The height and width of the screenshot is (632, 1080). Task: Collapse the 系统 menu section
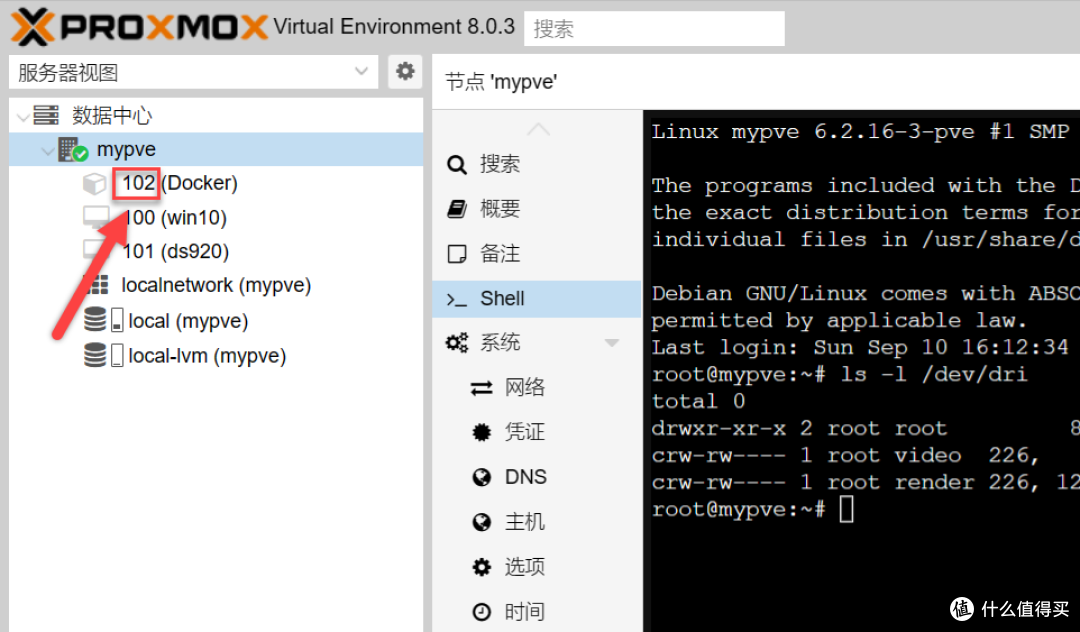[x=612, y=343]
